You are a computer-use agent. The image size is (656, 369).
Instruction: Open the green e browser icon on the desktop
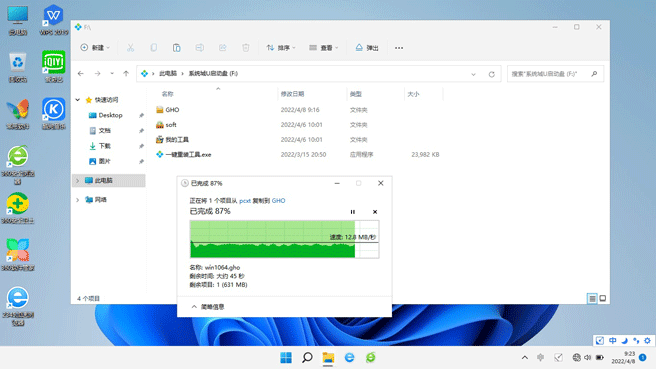tap(18, 164)
